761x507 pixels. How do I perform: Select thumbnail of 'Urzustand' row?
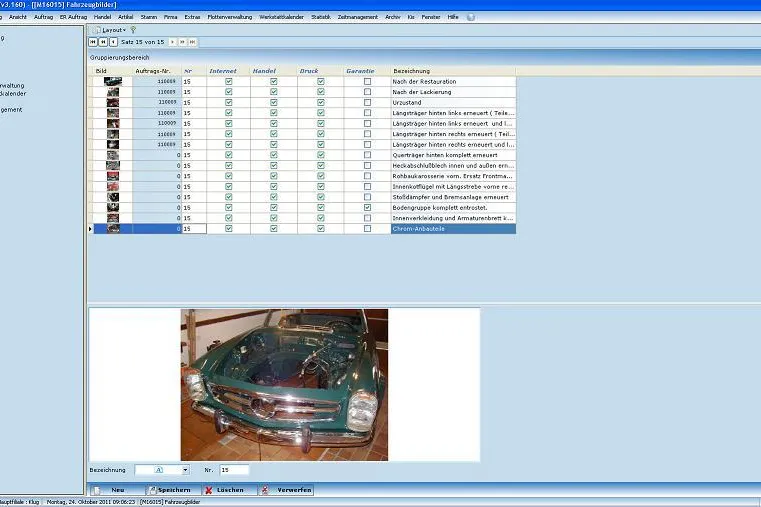pos(113,102)
